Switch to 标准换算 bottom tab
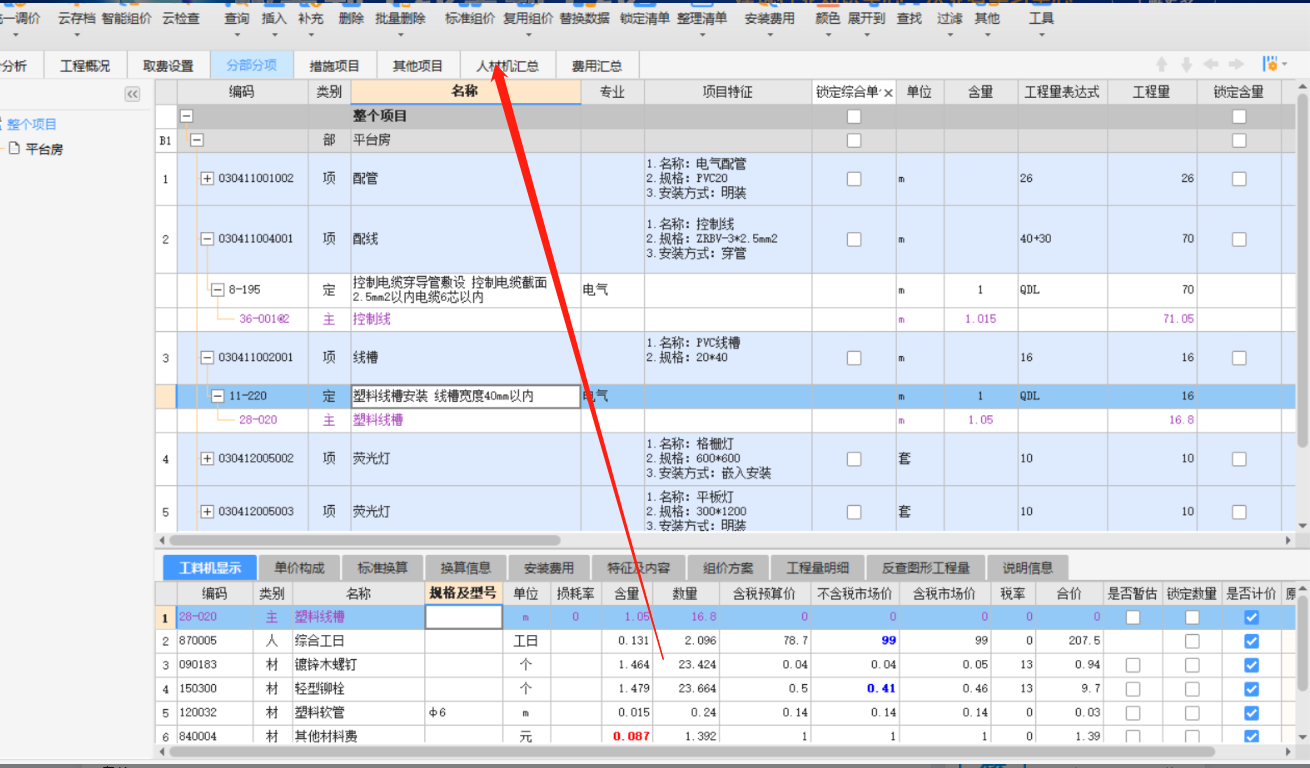Screen dimensions: 1310x768 [382, 568]
